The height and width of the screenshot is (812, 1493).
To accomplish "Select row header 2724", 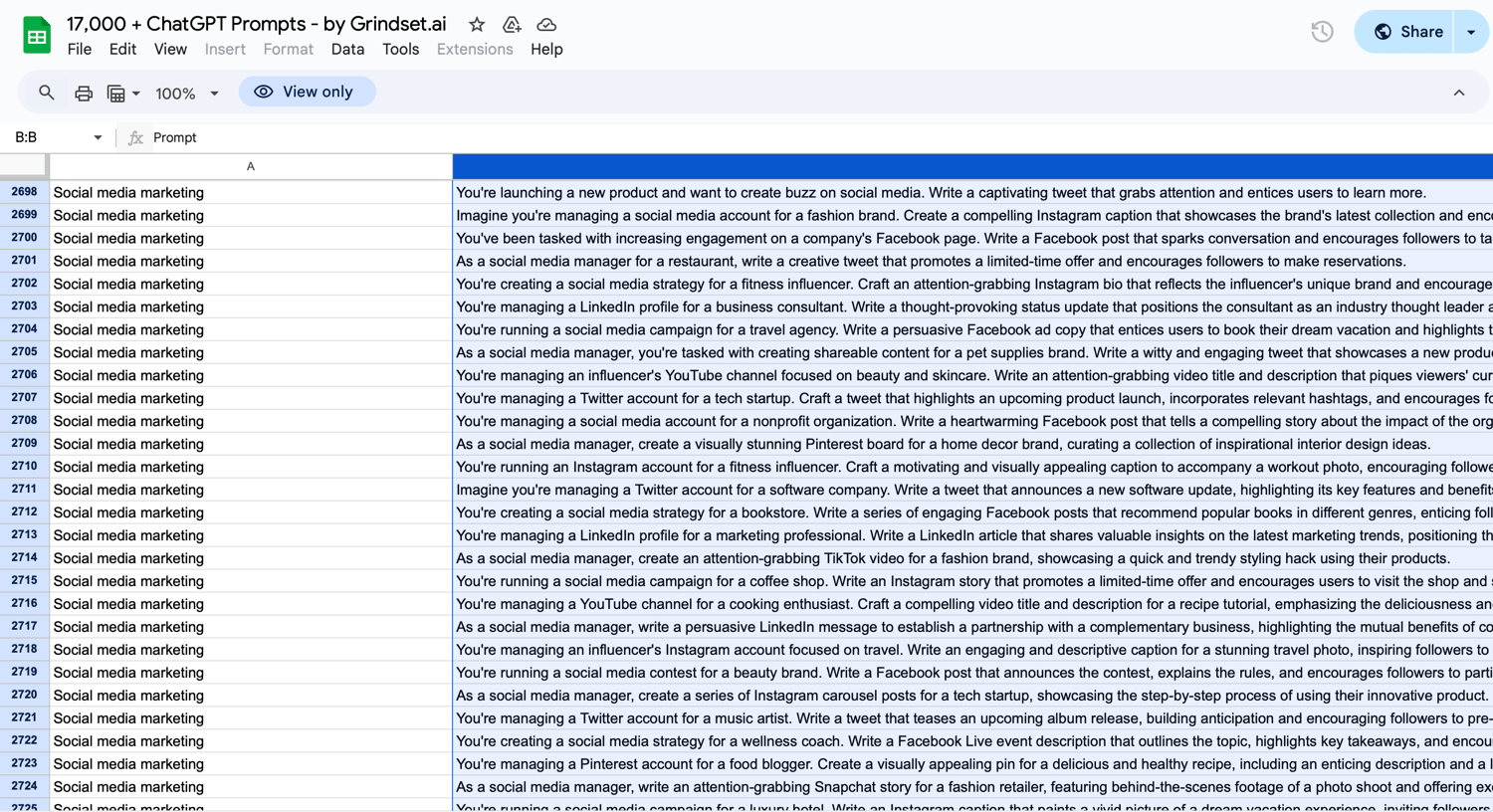I will tap(24, 787).
